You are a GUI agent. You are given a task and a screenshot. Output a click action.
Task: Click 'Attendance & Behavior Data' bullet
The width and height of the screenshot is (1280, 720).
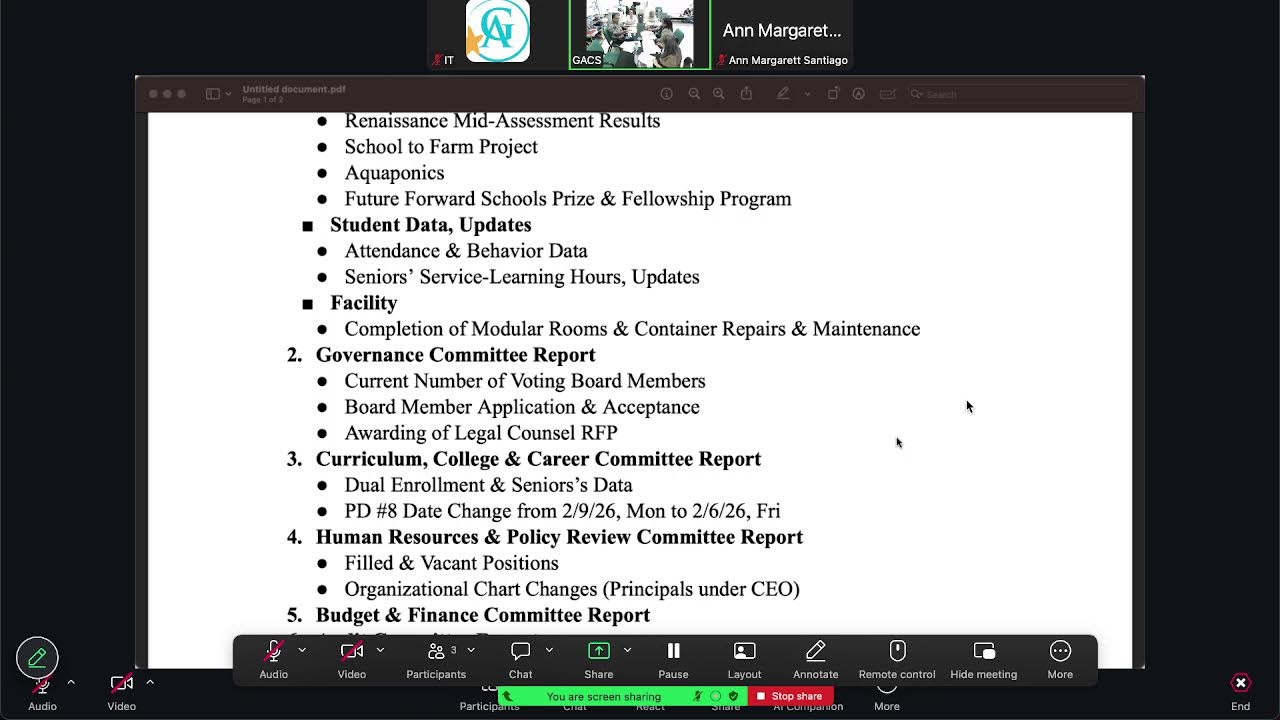466,250
